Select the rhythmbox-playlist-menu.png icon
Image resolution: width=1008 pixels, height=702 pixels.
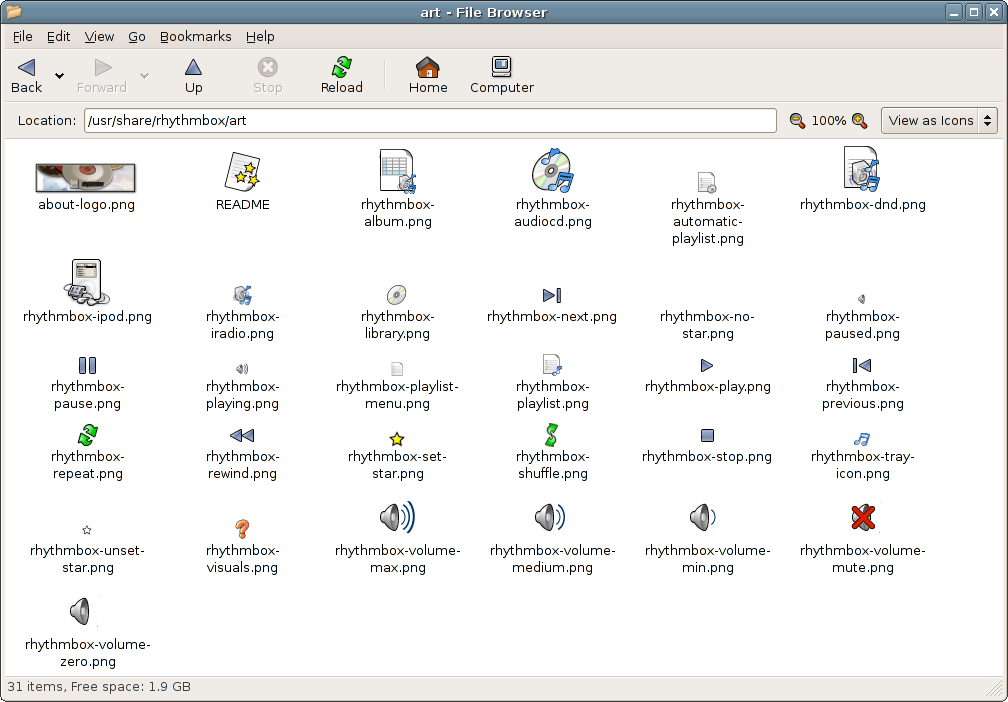tap(397, 369)
